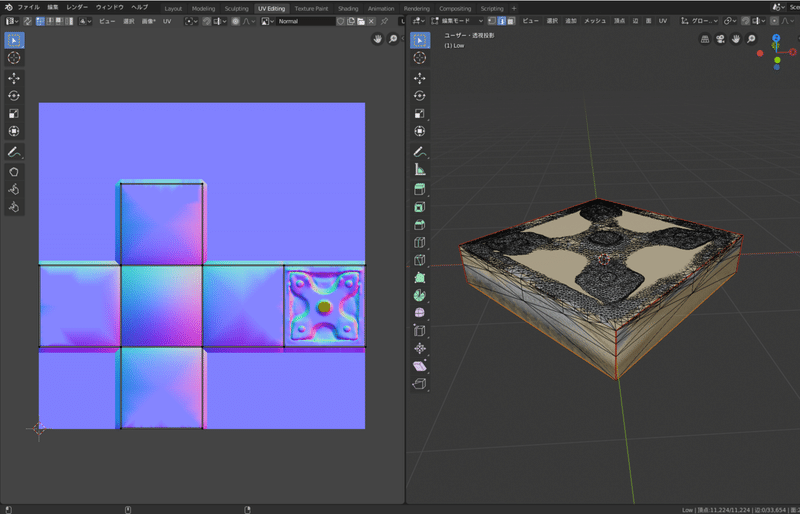The image size is (800, 514).
Task: Switch perspective/orthographic view toggle
Action: click(x=705, y=39)
